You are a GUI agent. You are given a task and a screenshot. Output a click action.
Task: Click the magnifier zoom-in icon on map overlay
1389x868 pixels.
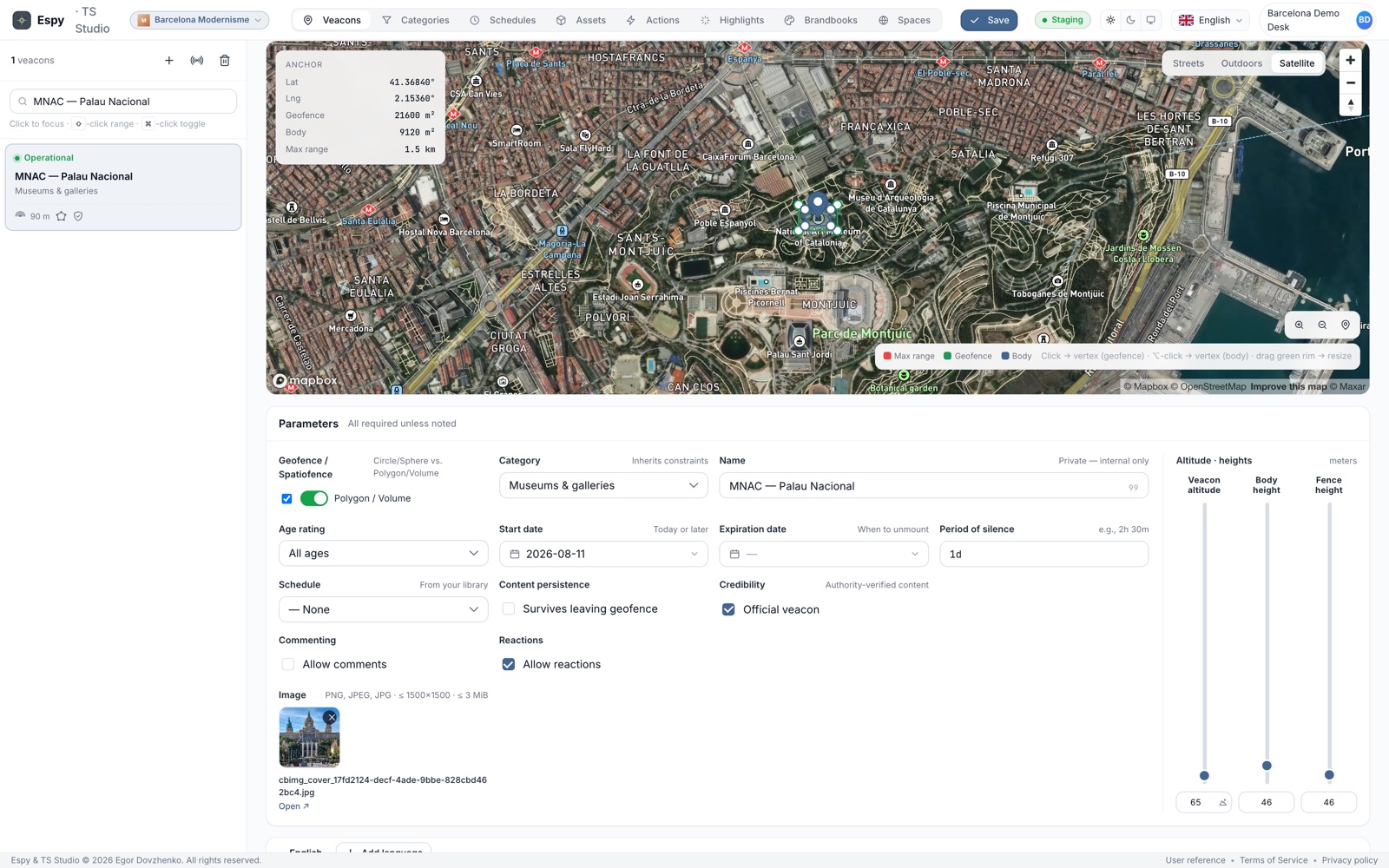coord(1300,325)
